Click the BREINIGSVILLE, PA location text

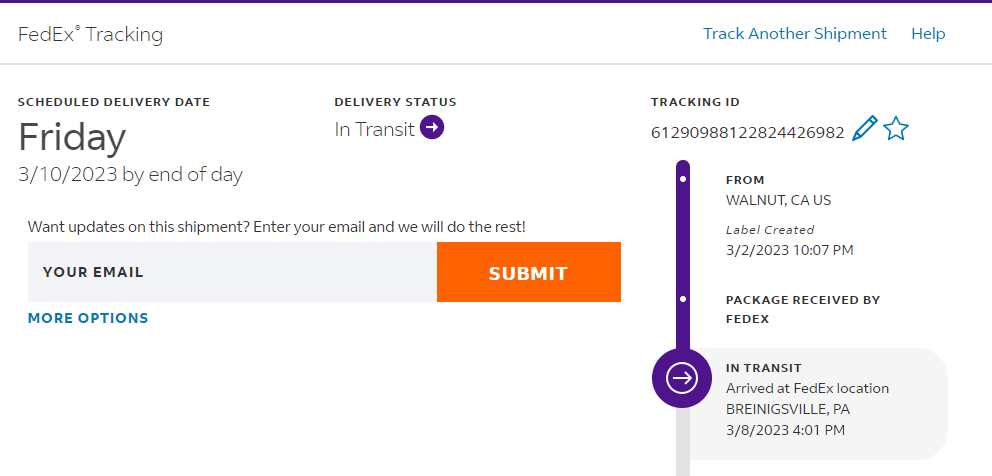pyautogui.click(x=788, y=409)
